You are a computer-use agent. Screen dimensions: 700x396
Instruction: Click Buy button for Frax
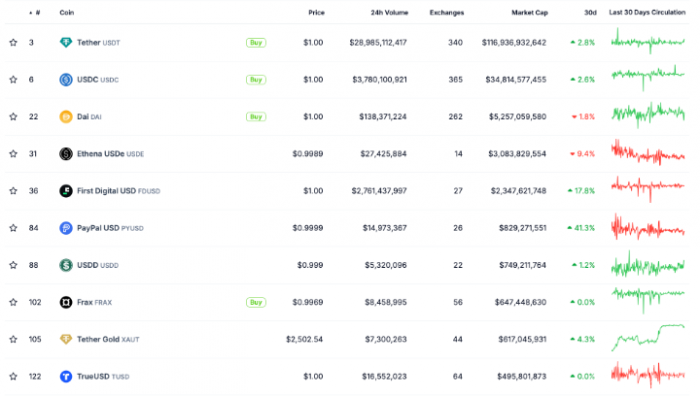coord(256,302)
